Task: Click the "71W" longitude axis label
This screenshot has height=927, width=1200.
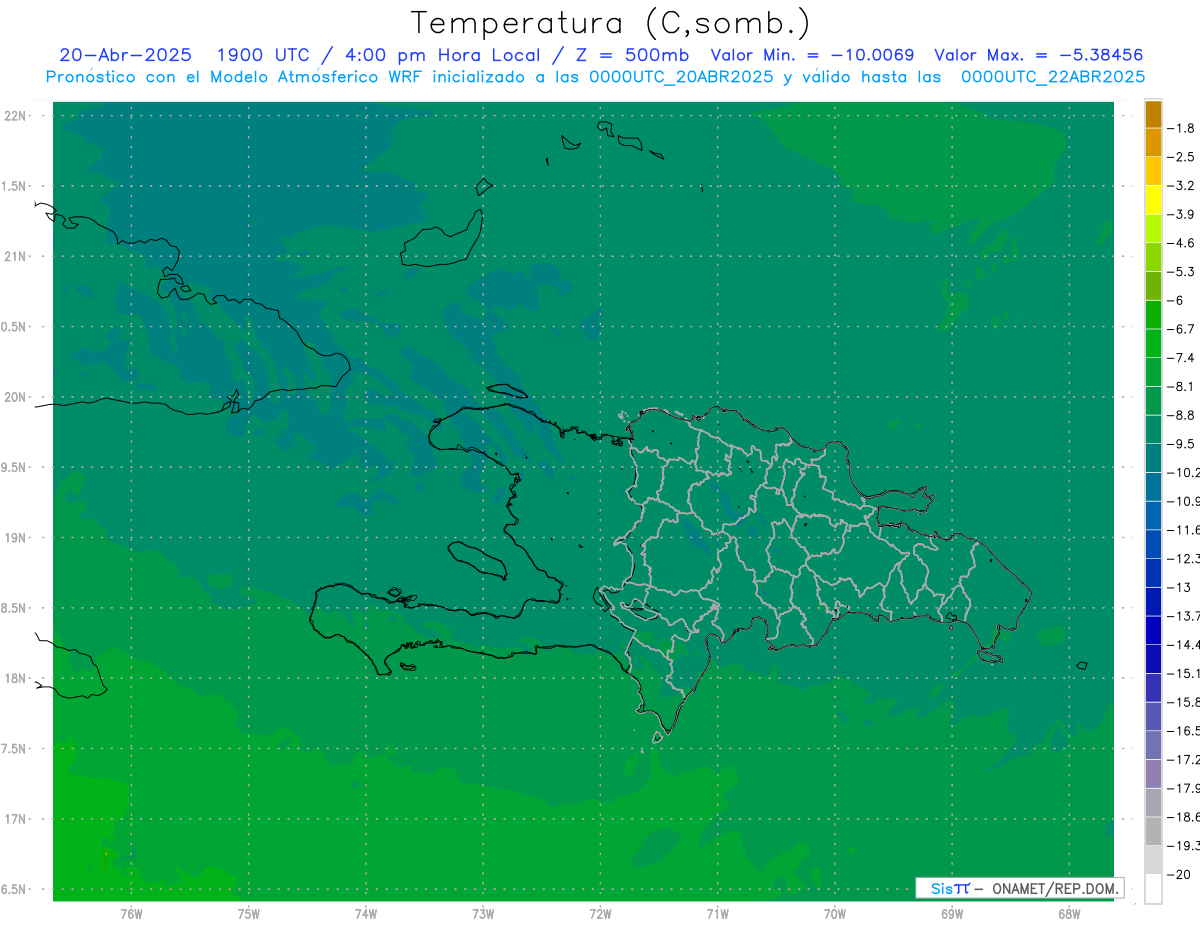Action: point(717,914)
